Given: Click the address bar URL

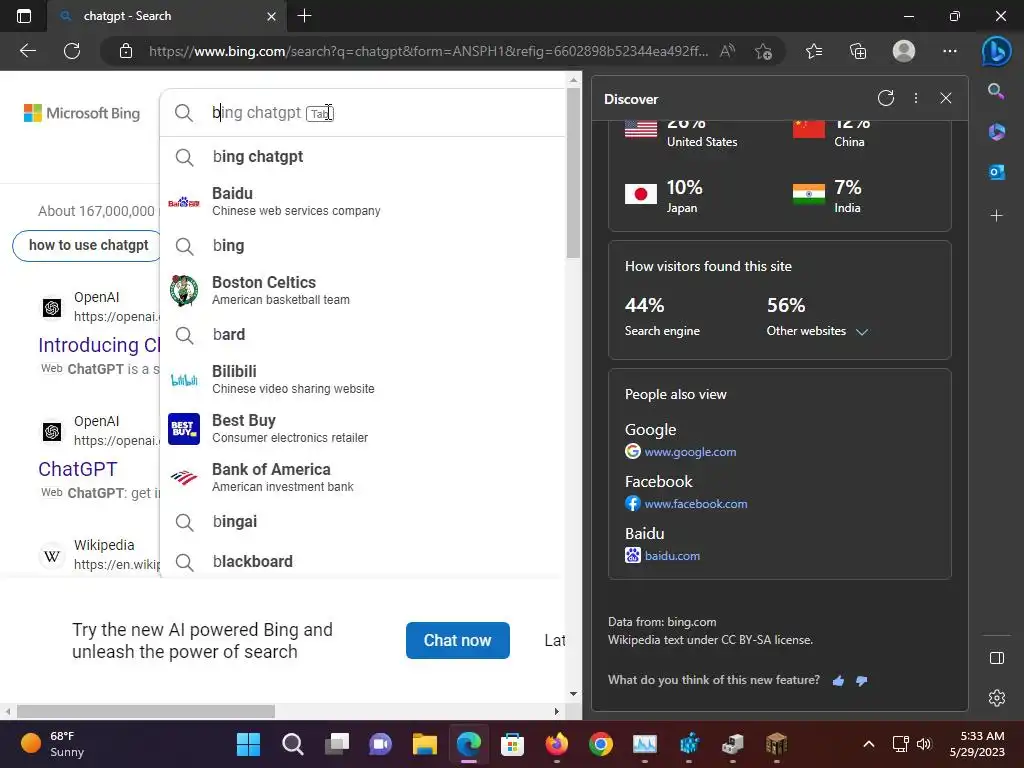Looking at the screenshot, I should coord(428,51).
